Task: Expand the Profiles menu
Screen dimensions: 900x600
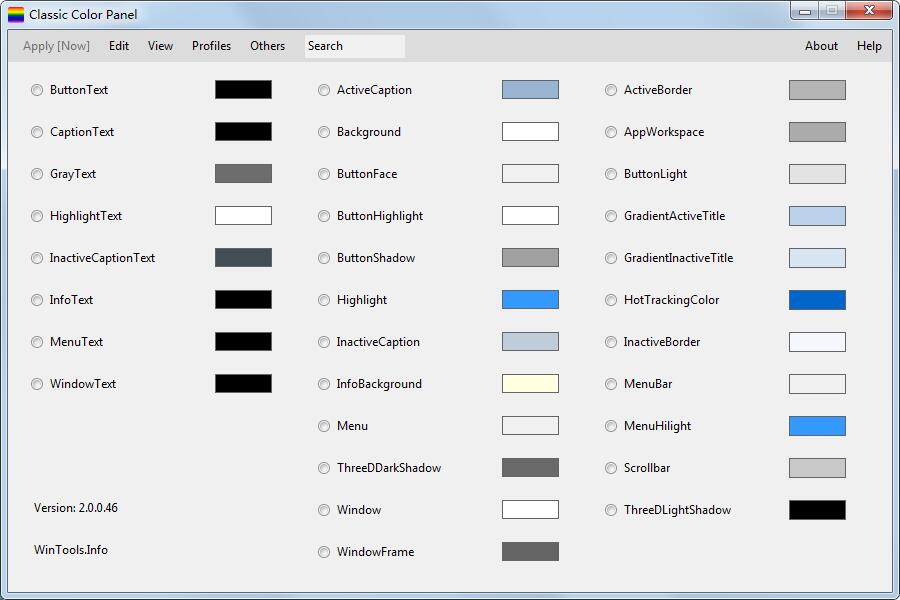Action: (x=211, y=46)
